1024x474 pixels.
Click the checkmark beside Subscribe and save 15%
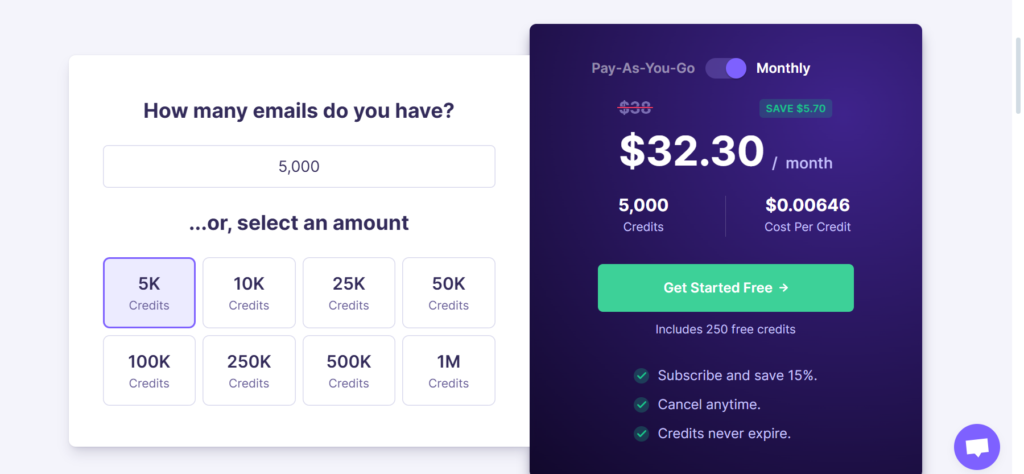point(641,375)
